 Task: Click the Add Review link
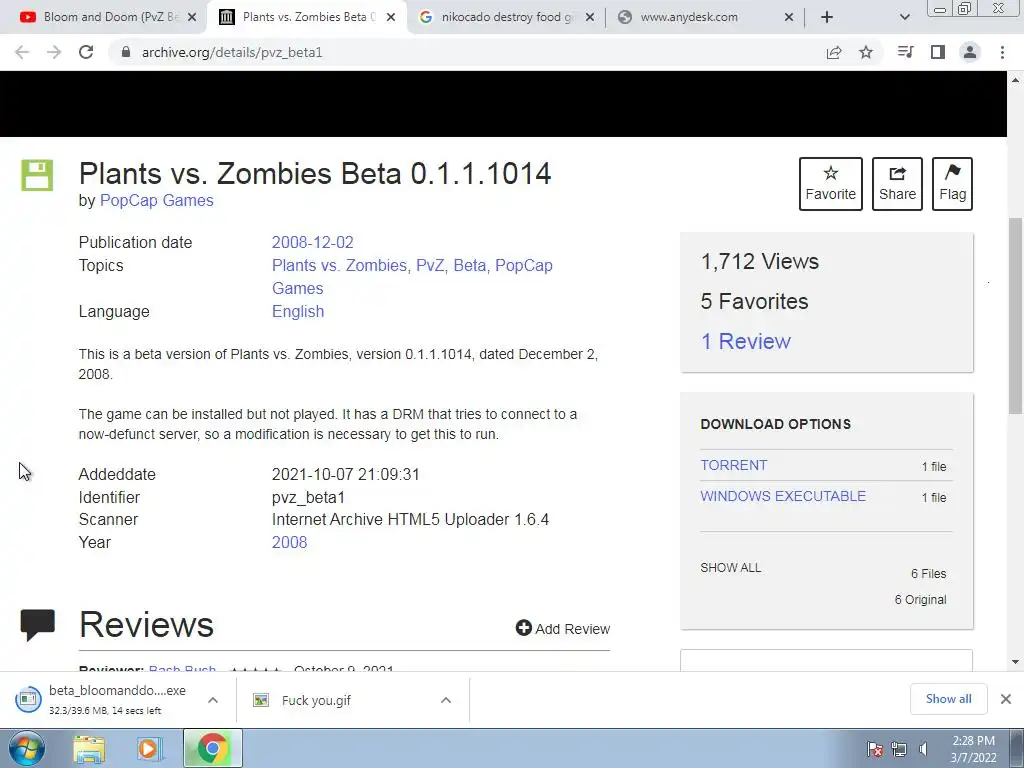pos(562,628)
